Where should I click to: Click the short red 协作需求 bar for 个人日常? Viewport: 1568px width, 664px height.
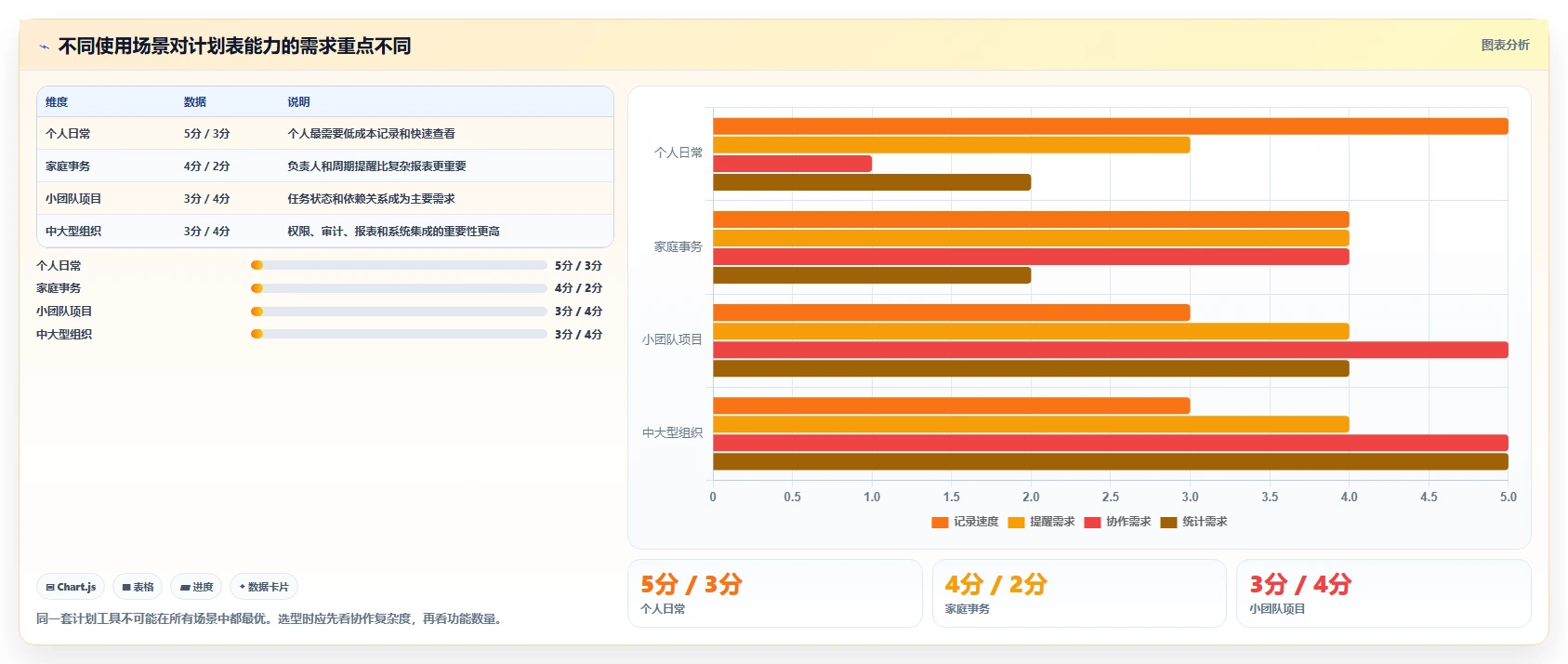coord(793,164)
